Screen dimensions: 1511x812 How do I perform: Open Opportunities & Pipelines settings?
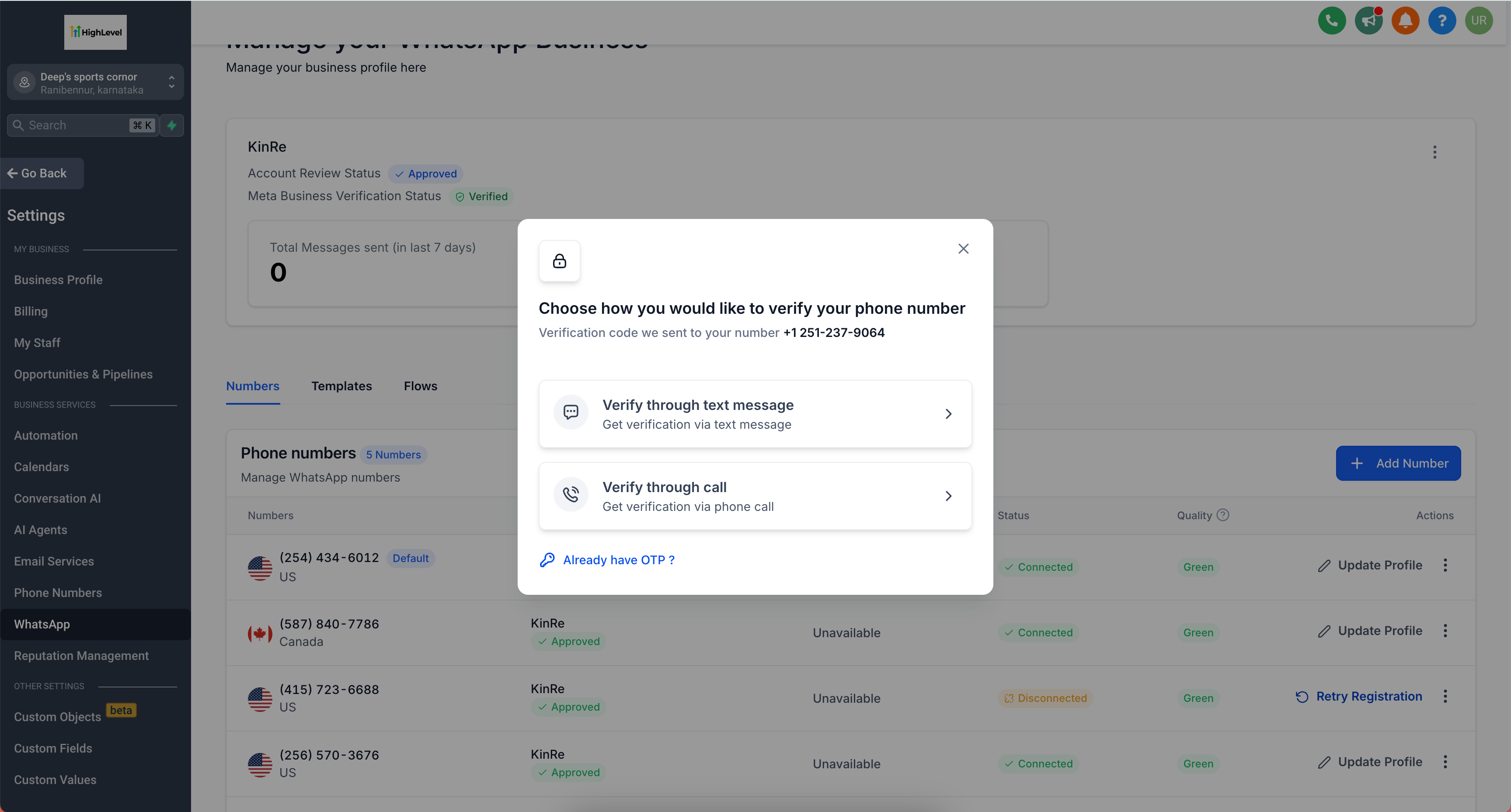[84, 374]
